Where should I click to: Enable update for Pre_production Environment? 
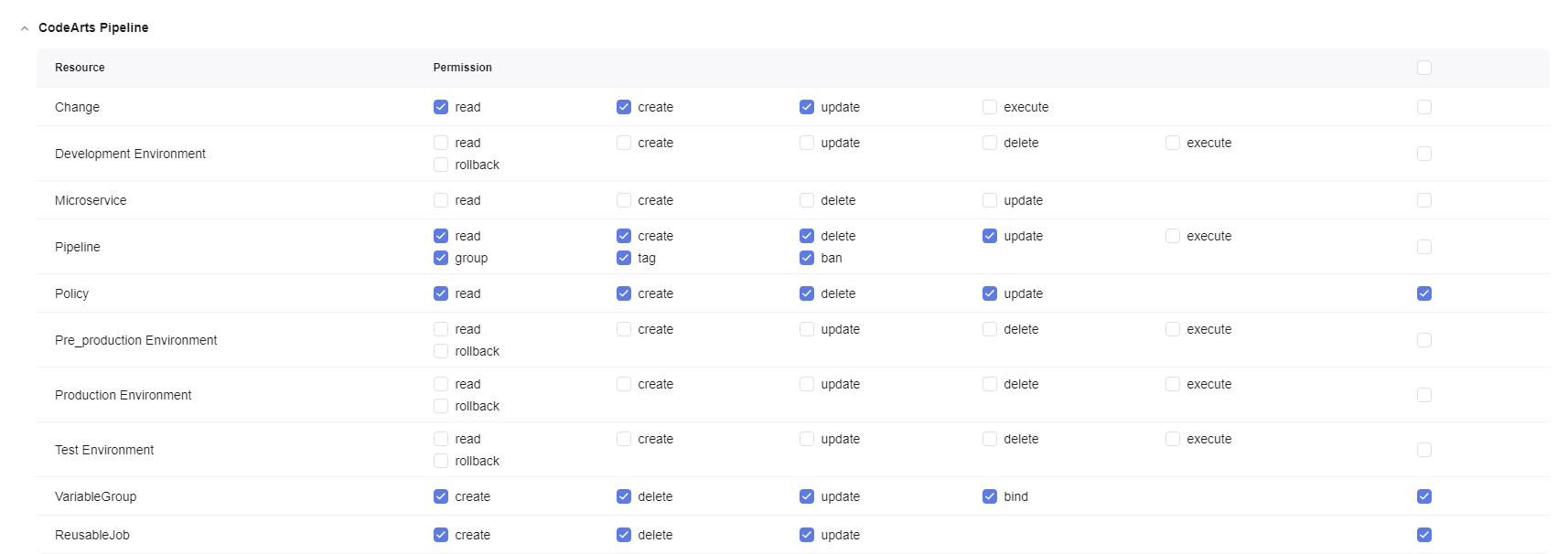pos(807,329)
